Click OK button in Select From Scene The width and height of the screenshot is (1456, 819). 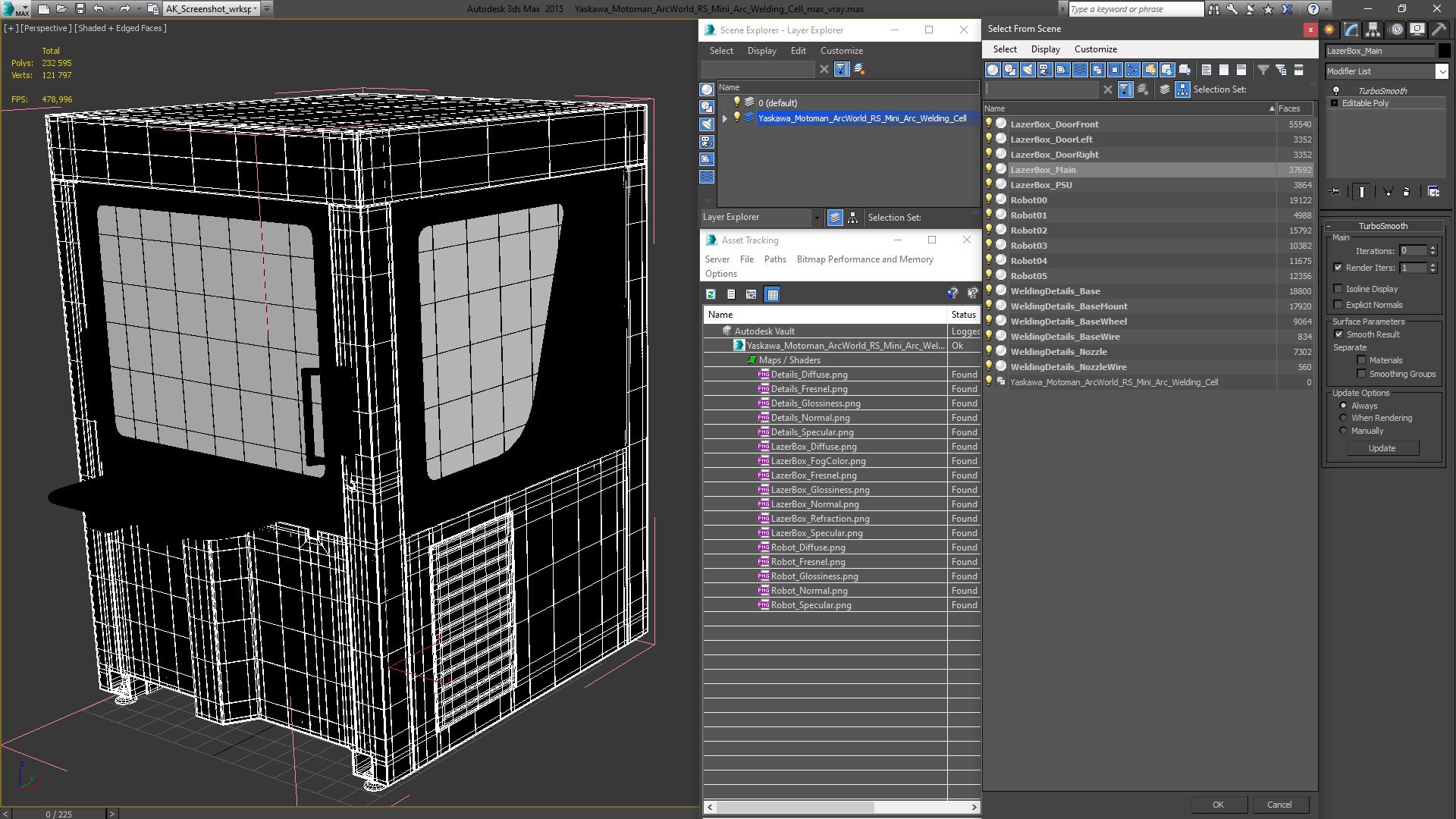(x=1218, y=805)
